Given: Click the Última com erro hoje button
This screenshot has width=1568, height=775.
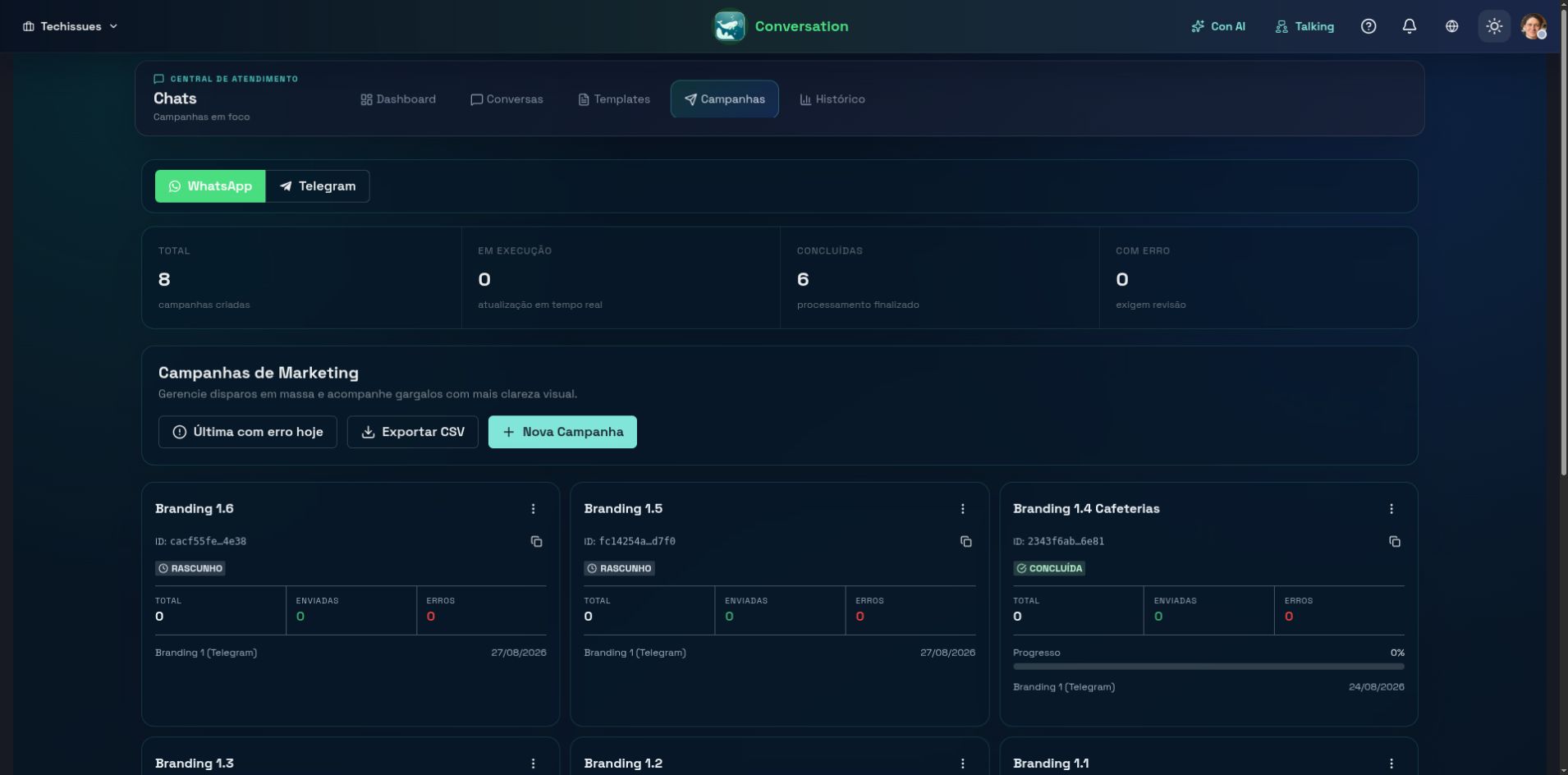Looking at the screenshot, I should 248,432.
